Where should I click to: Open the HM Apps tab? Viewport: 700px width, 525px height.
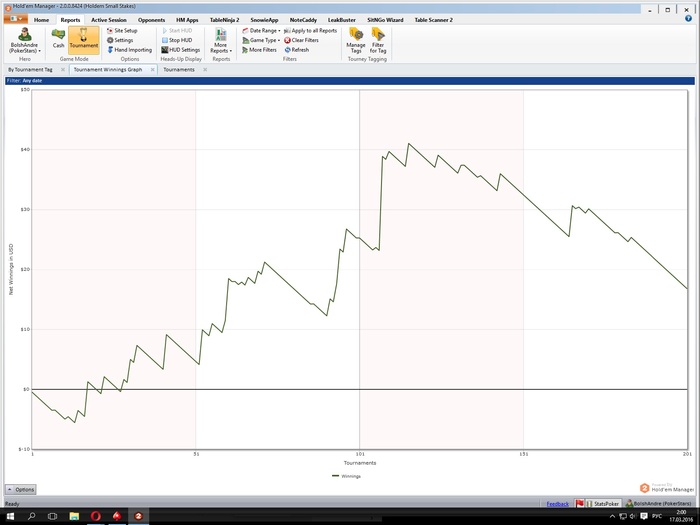point(187,20)
